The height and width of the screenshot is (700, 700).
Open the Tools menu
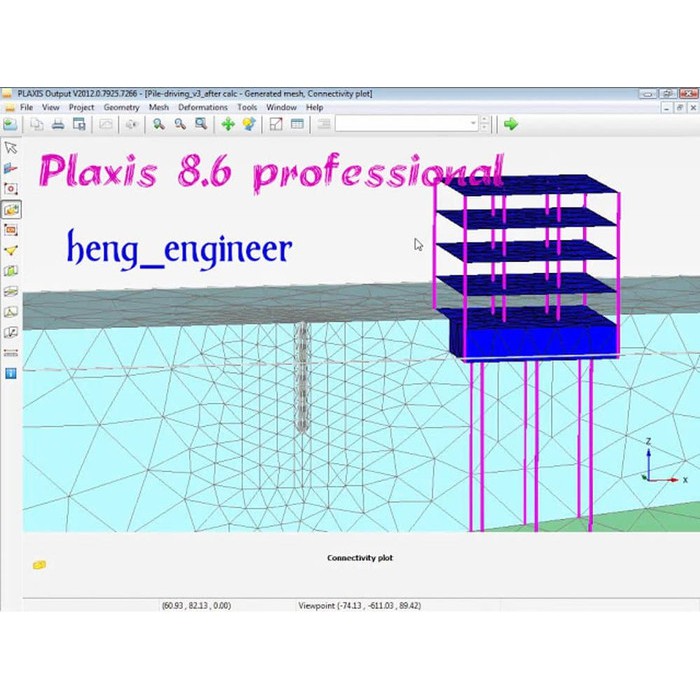(x=247, y=108)
